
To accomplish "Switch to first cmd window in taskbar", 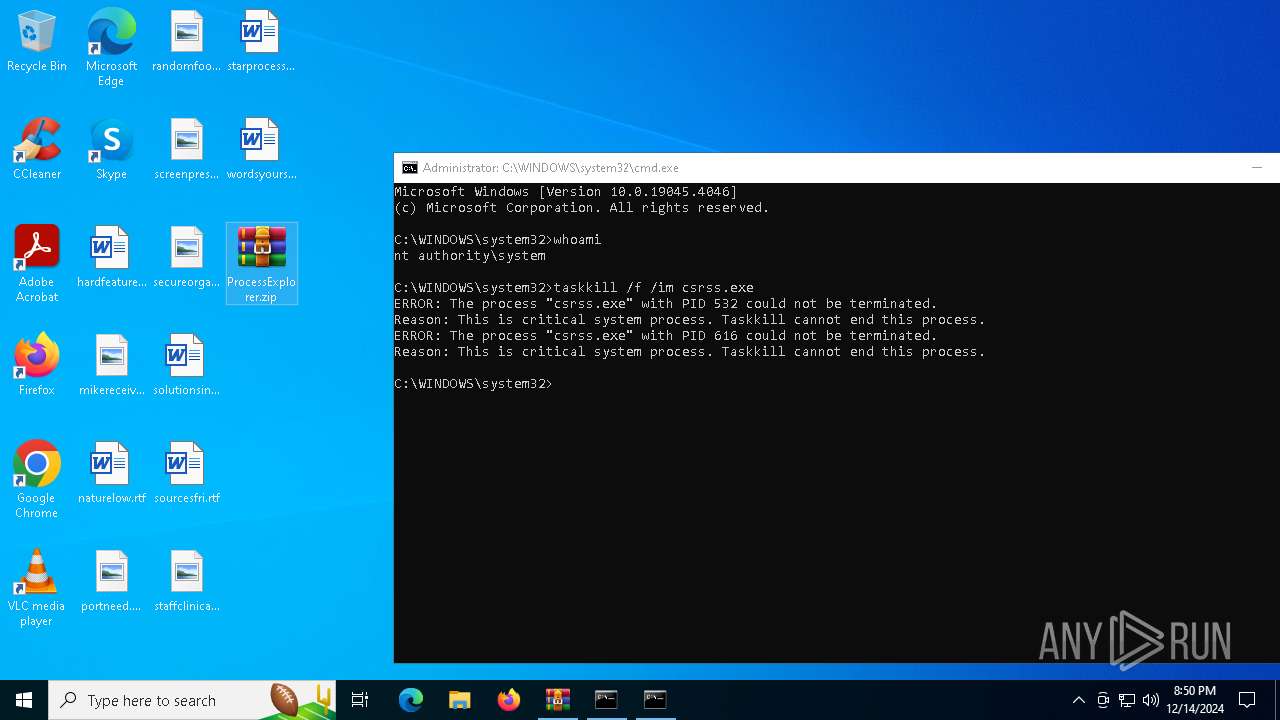I will click(606, 700).
